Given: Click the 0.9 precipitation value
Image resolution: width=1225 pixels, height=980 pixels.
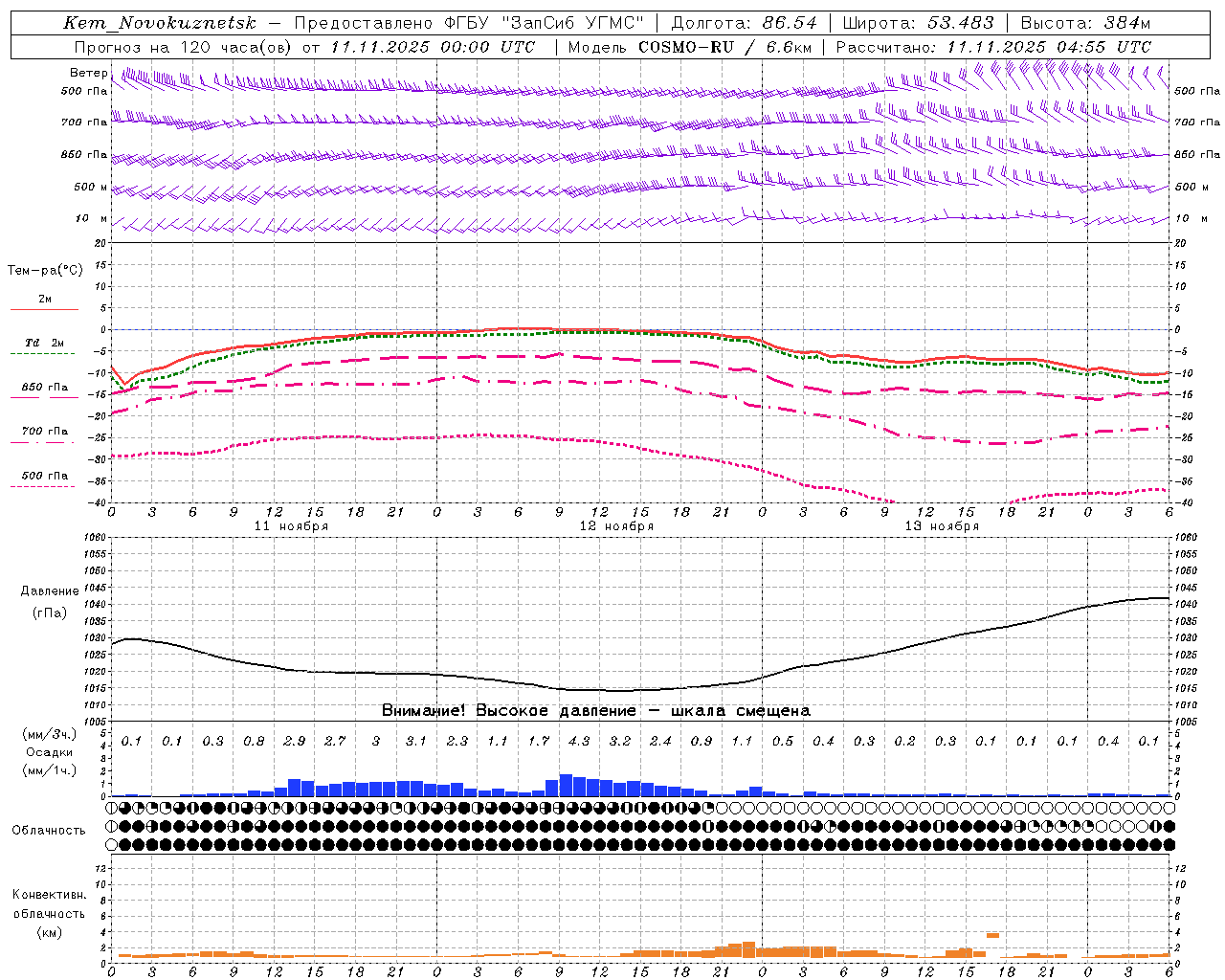Looking at the screenshot, I should [x=702, y=742].
